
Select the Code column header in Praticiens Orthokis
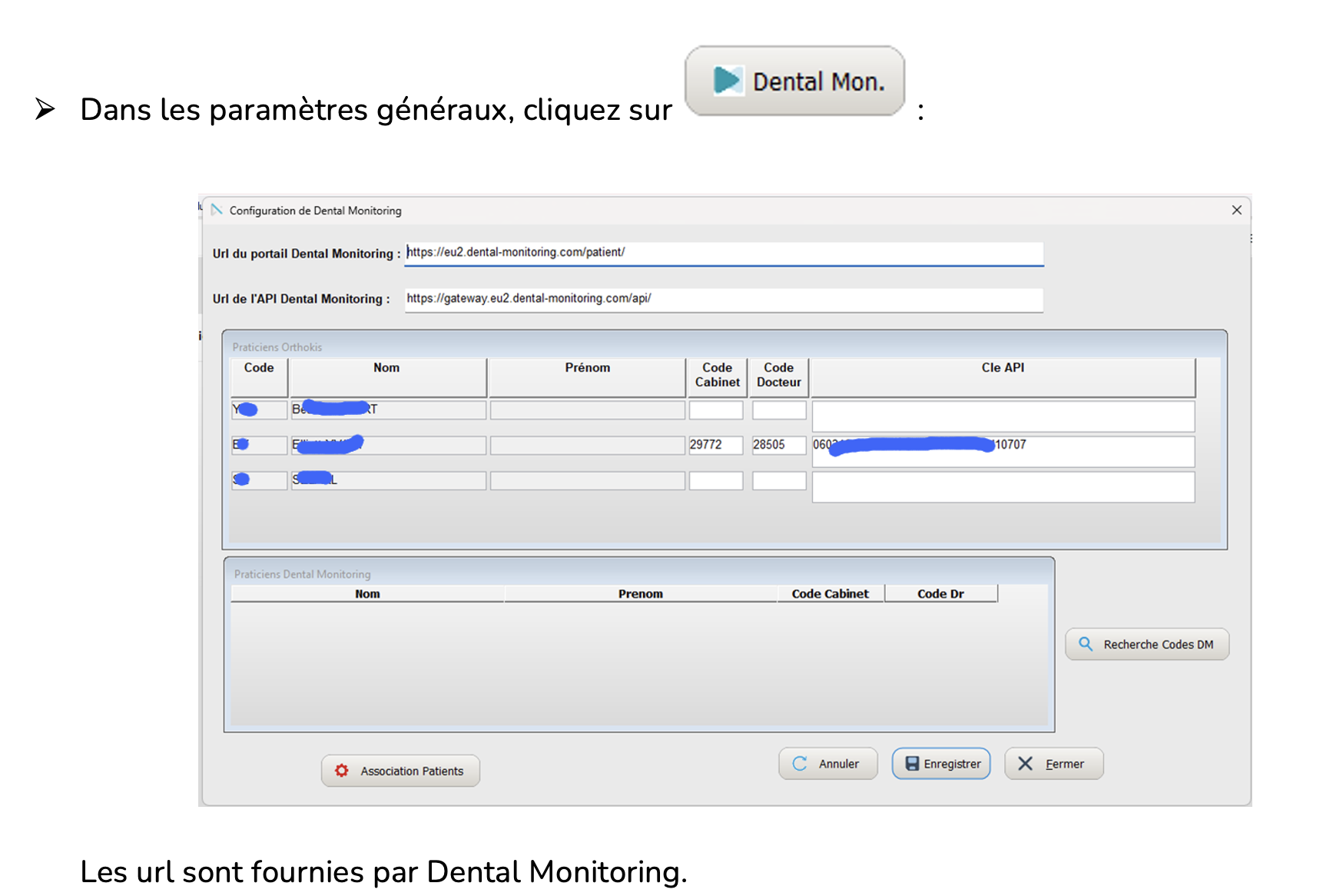click(259, 377)
